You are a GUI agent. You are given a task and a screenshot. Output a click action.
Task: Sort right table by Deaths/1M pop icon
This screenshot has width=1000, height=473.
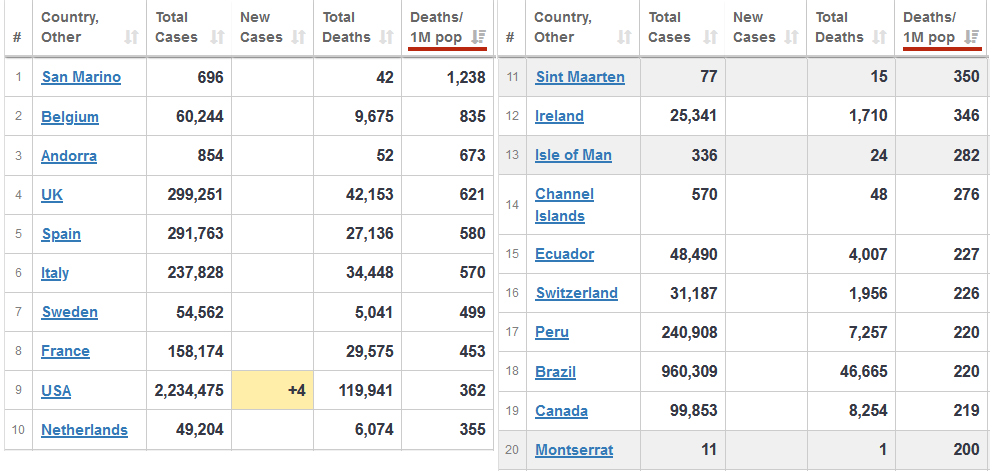pyautogui.click(x=972, y=38)
